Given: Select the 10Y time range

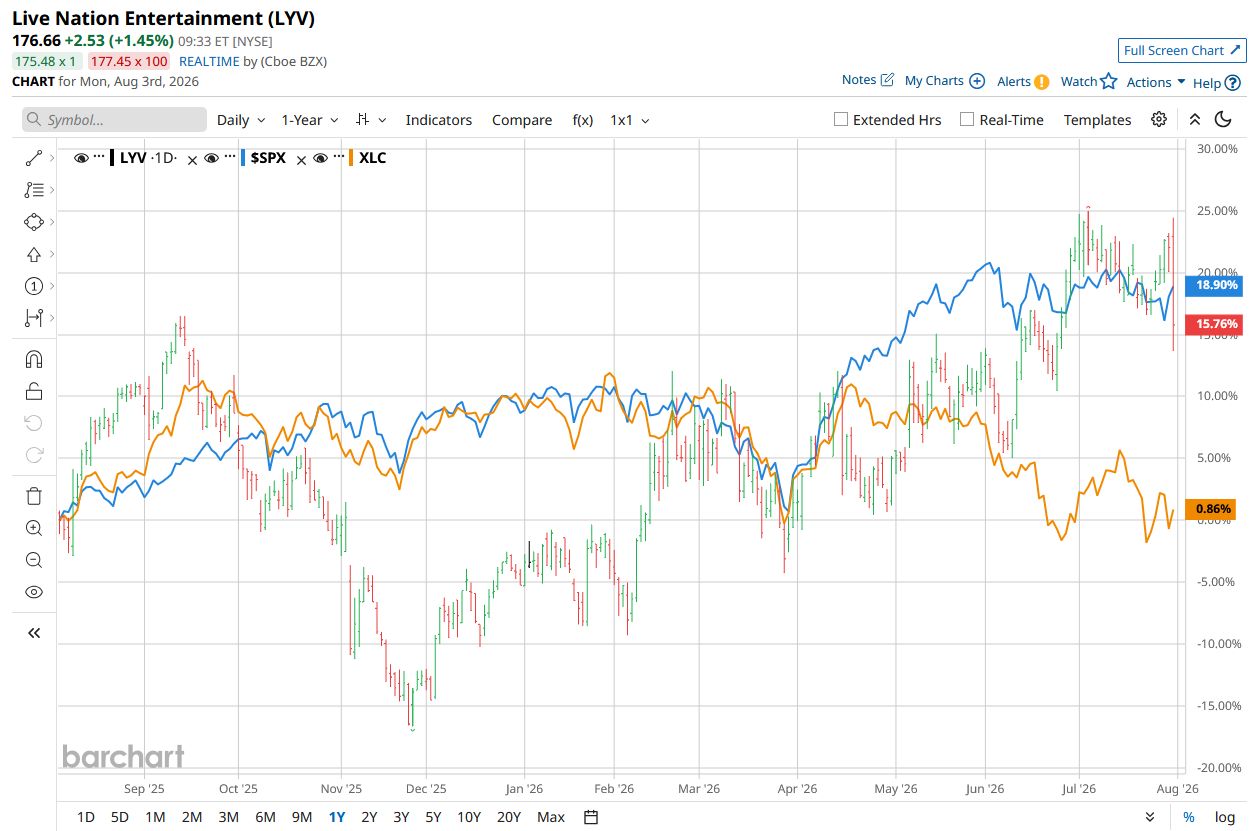Looking at the screenshot, I should 468,817.
